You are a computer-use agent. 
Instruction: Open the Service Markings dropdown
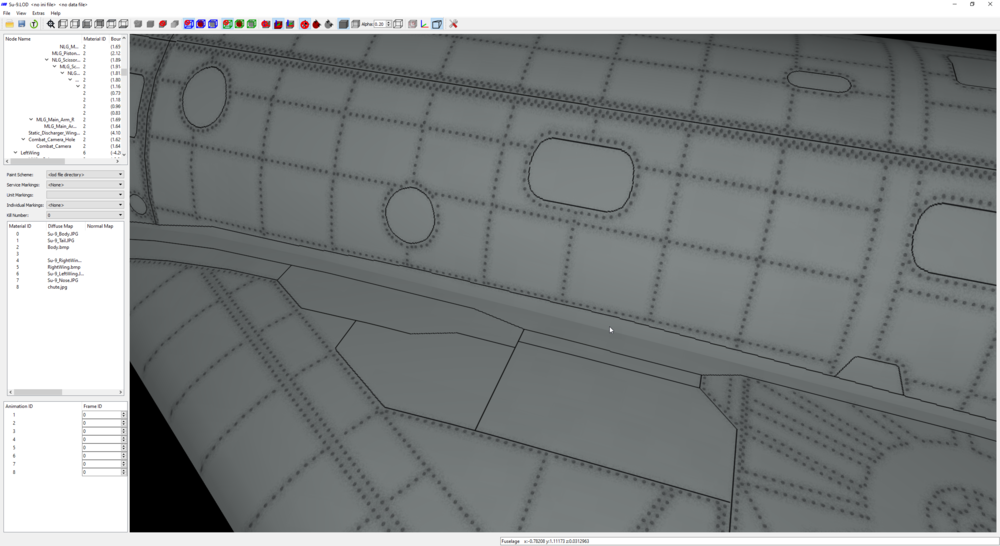click(x=85, y=184)
